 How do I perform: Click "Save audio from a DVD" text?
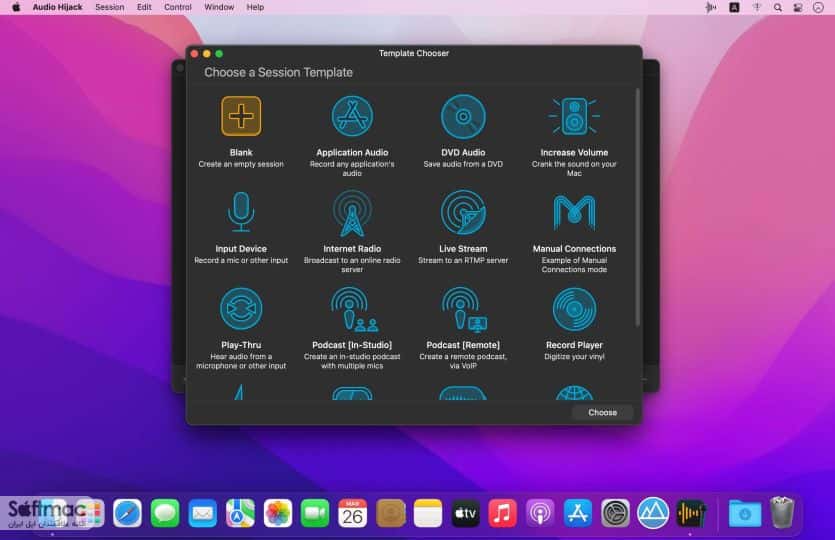(463, 164)
